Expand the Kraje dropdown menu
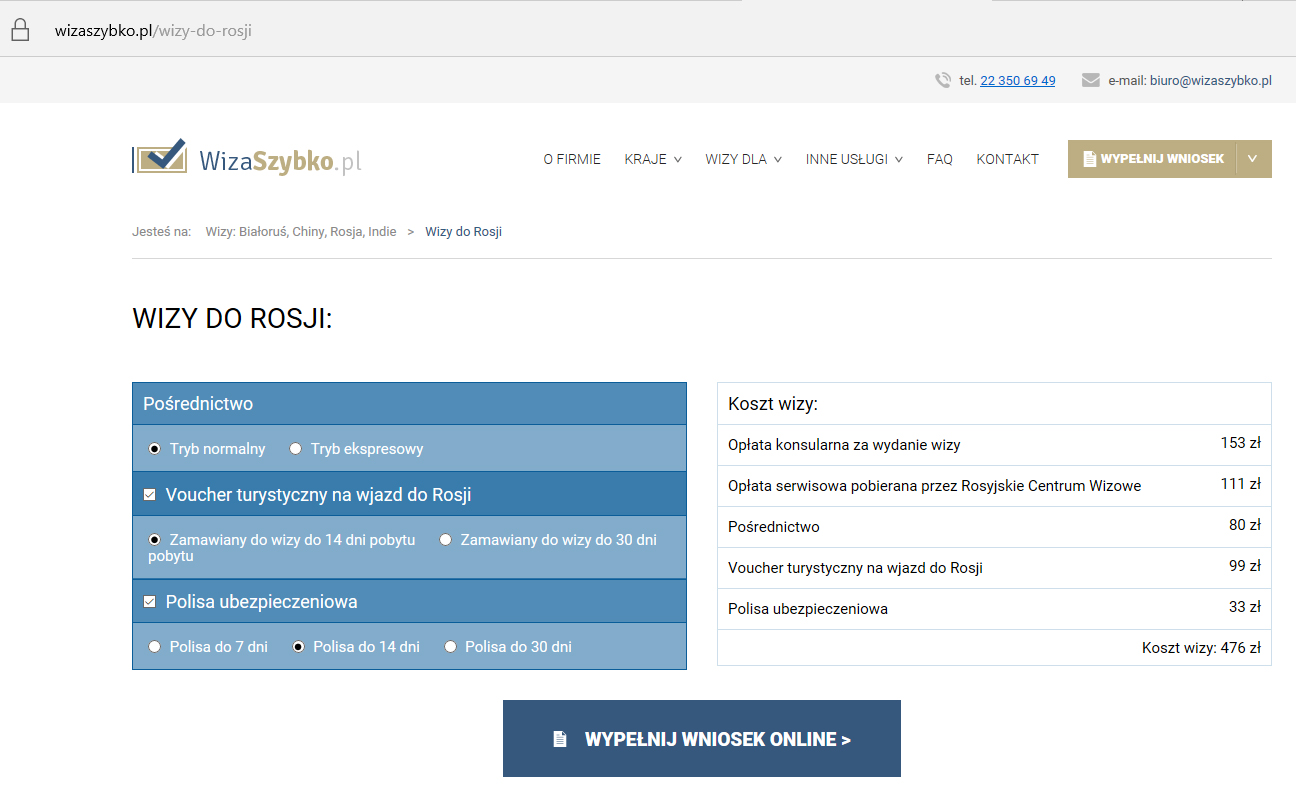 [652, 159]
